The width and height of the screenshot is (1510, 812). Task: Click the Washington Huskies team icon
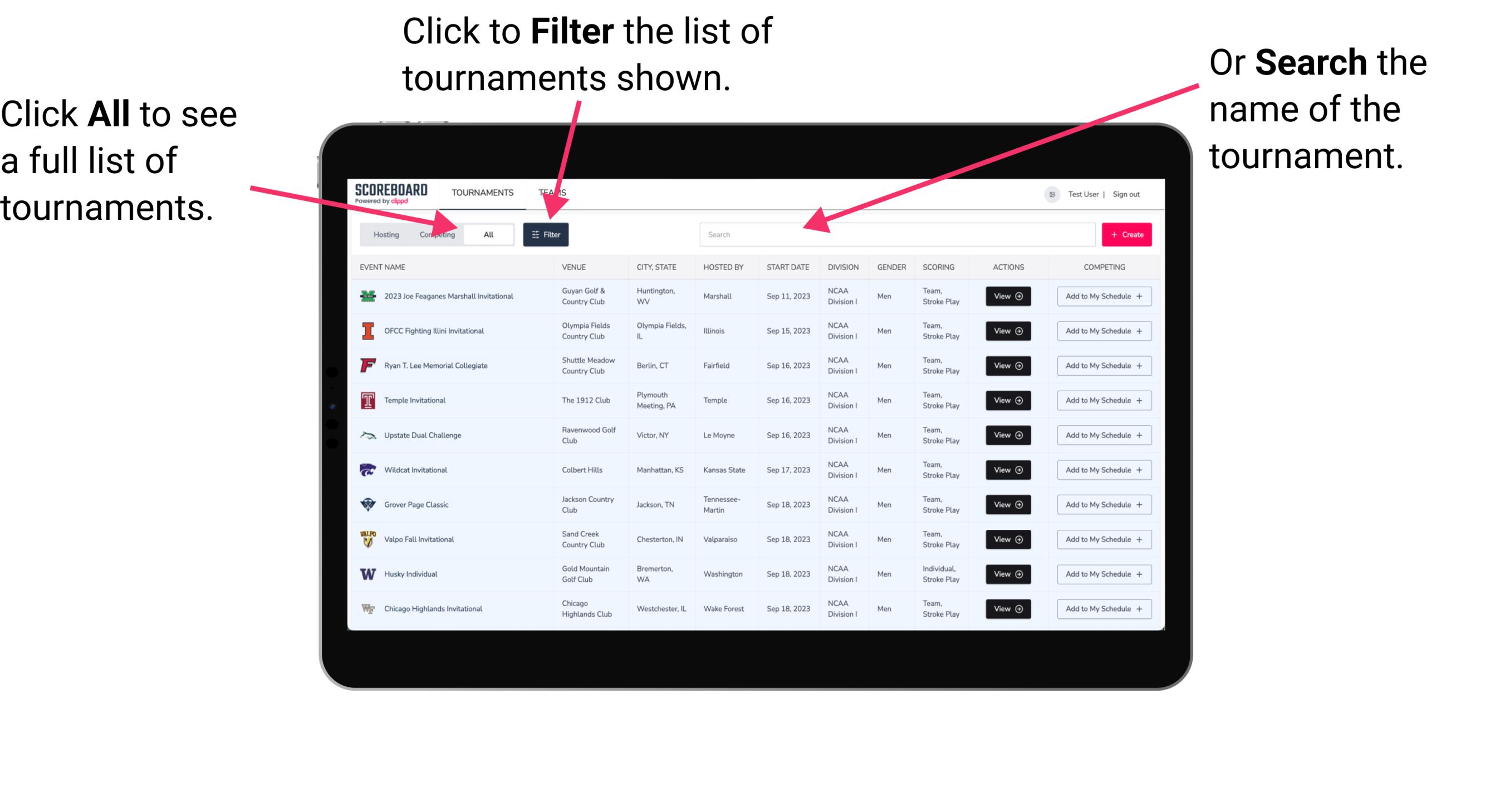tap(368, 574)
